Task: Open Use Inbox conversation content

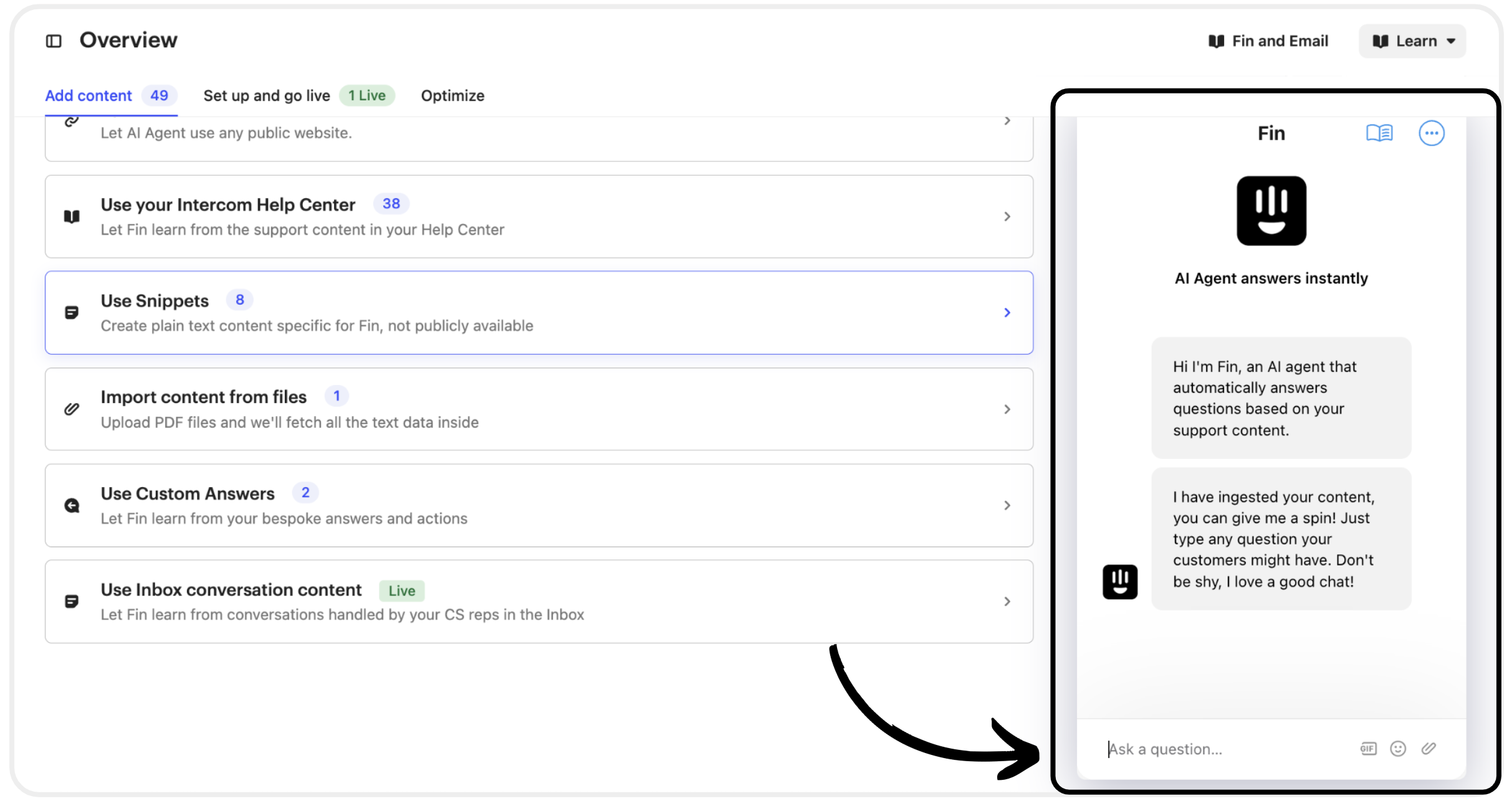Action: 539,601
